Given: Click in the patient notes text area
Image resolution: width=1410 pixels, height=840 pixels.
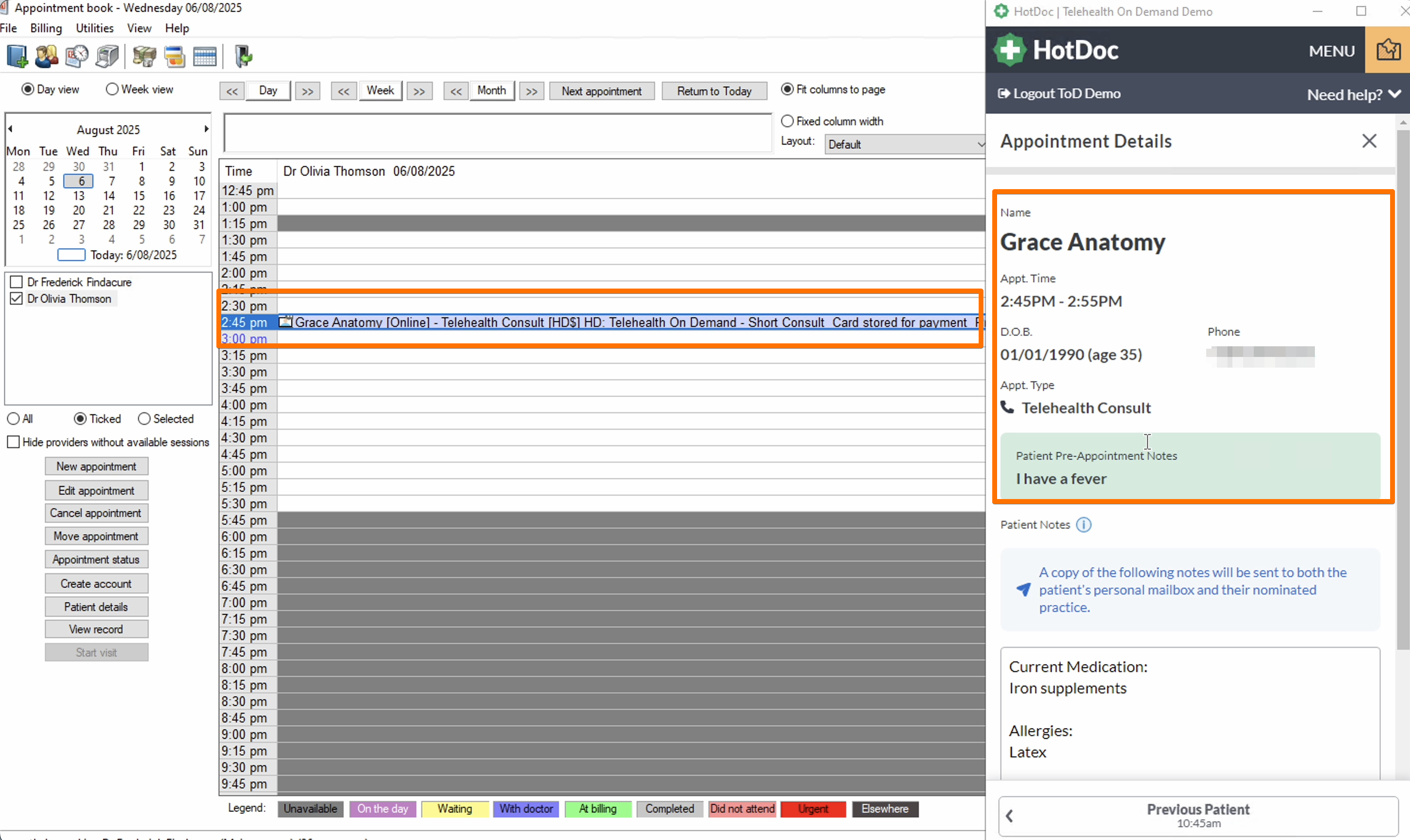Looking at the screenshot, I should click(1190, 713).
